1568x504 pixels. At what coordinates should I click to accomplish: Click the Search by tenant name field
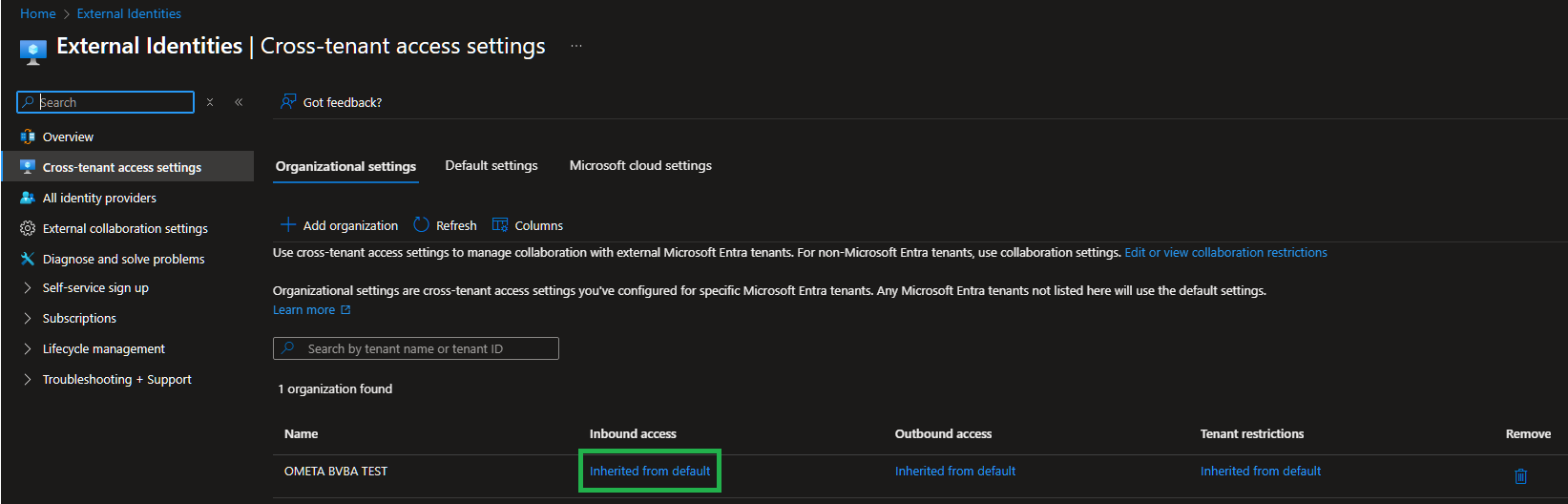coord(416,348)
